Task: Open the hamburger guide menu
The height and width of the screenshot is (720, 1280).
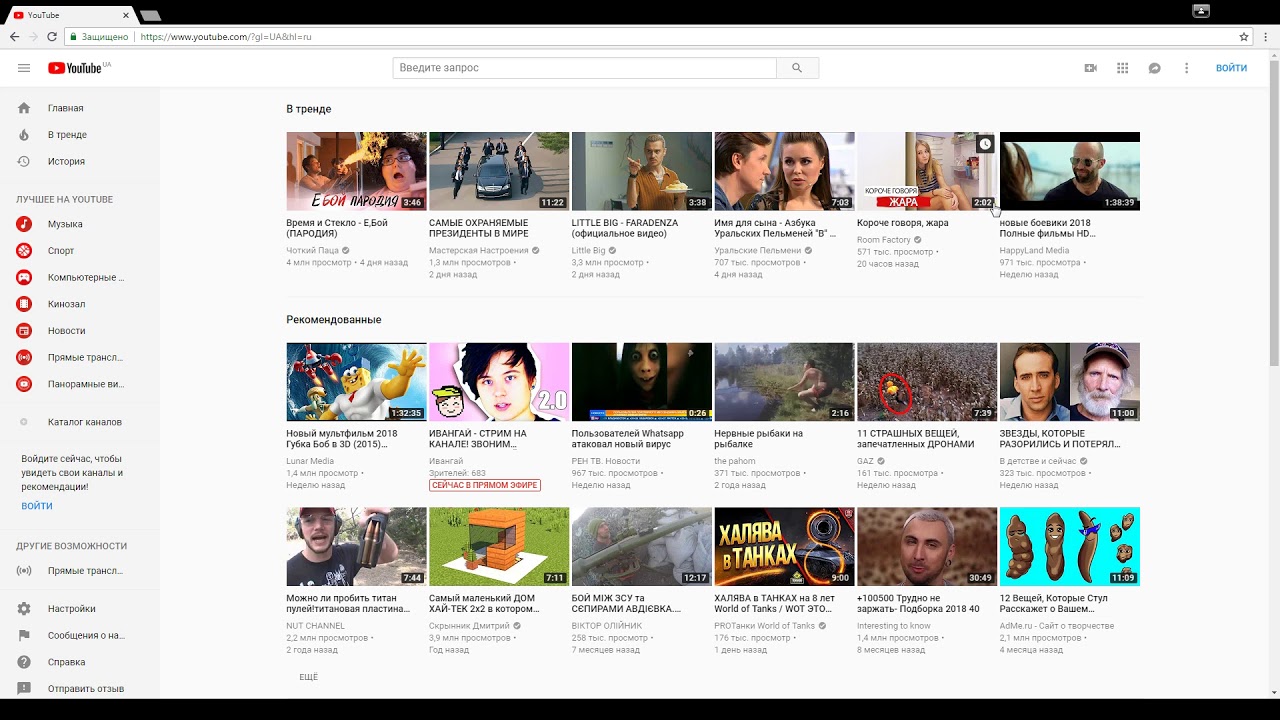Action: tap(24, 68)
